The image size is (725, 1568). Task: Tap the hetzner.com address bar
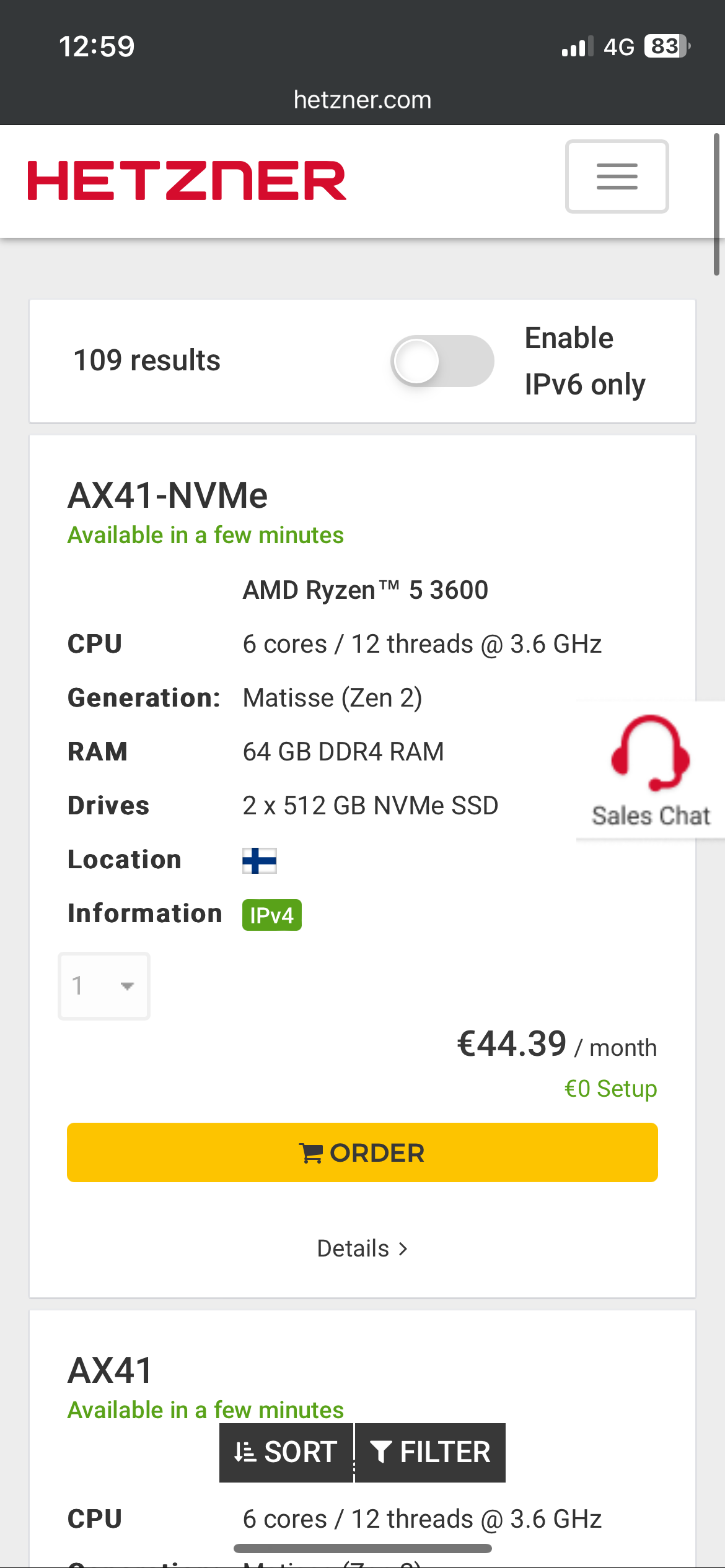pos(362,100)
